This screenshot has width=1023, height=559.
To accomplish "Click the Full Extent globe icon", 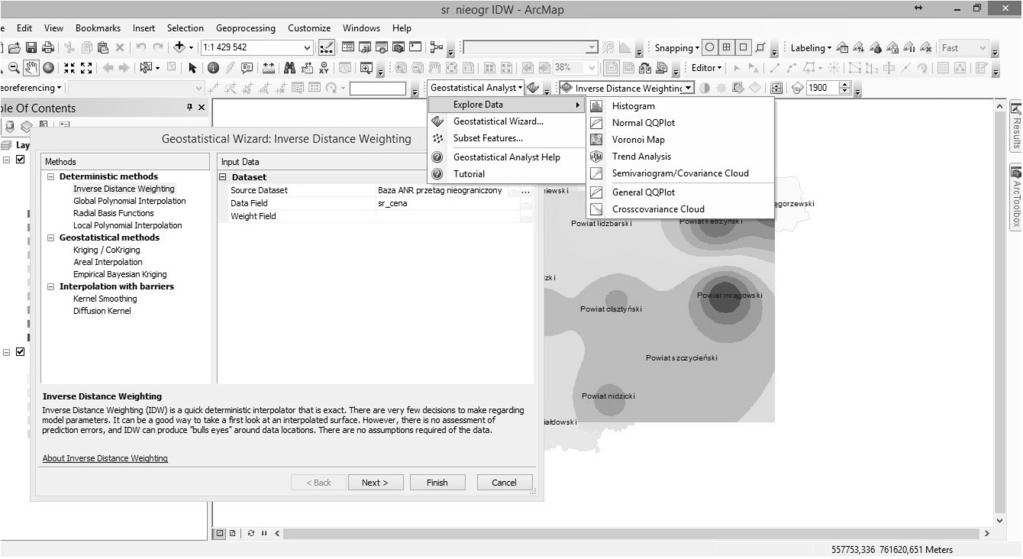I will [48, 68].
